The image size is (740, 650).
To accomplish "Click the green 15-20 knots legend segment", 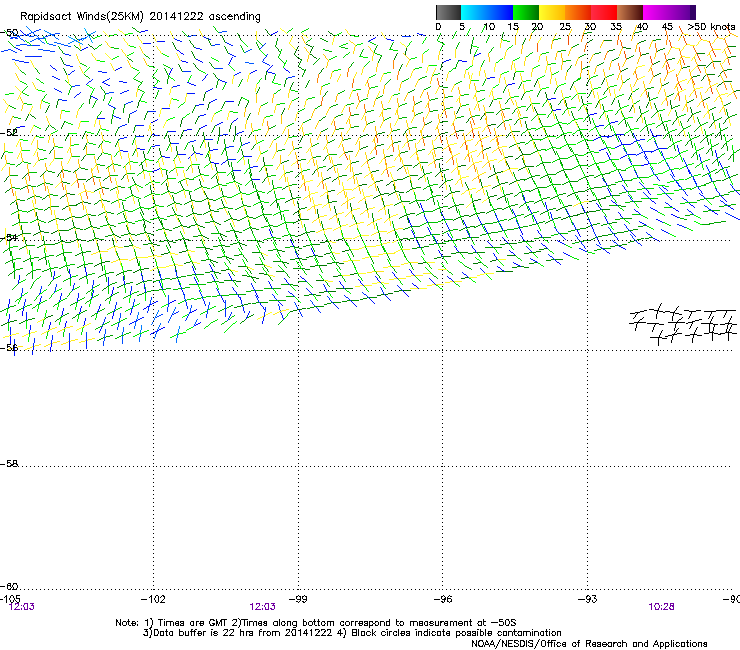I will [x=526, y=12].
